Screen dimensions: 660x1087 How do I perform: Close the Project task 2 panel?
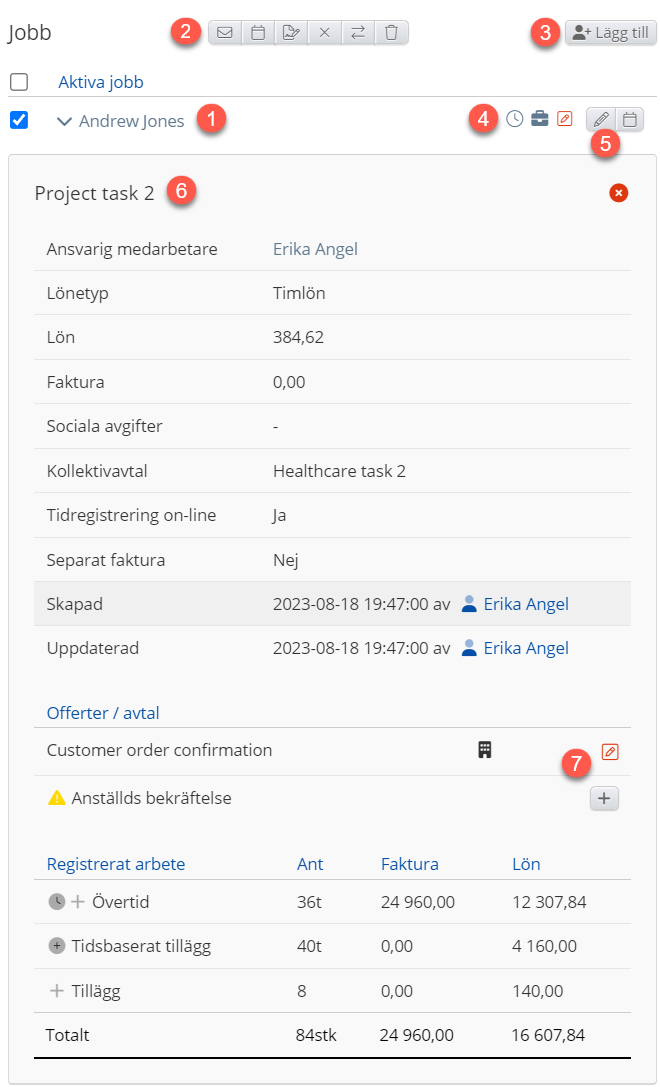point(618,193)
